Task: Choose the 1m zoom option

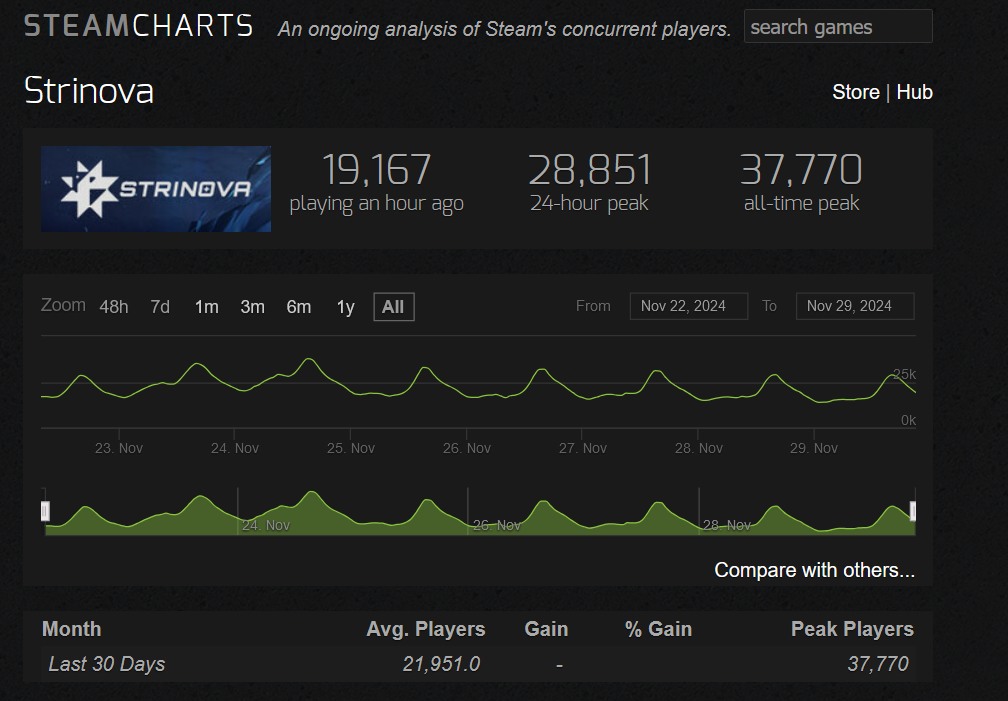Action: pyautogui.click(x=206, y=307)
